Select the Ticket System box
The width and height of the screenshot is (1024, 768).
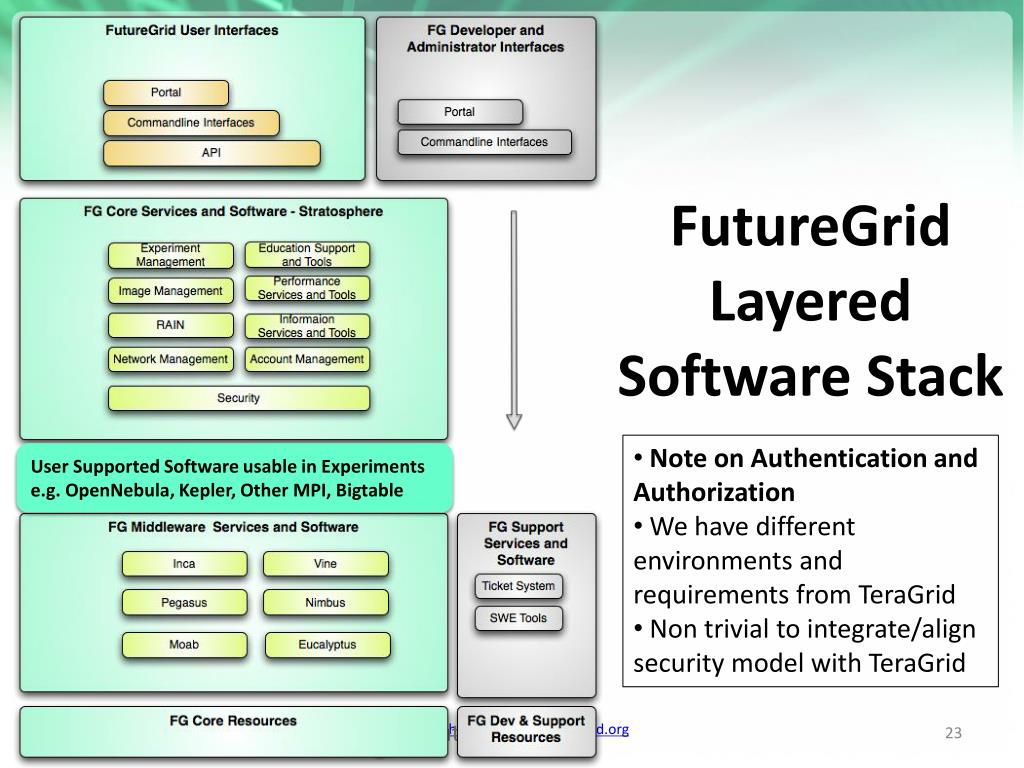[519, 586]
